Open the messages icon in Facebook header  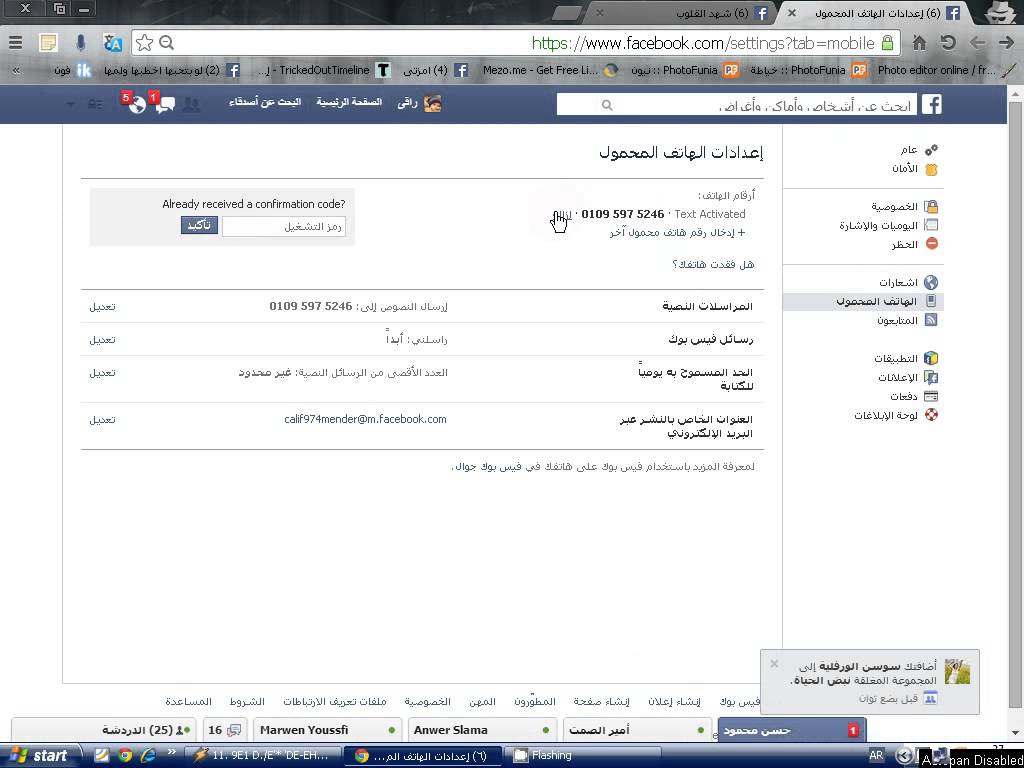pyautogui.click(x=165, y=104)
